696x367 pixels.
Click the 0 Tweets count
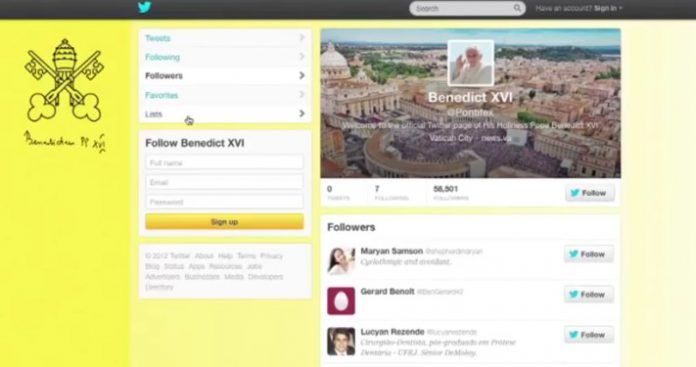pos(338,193)
